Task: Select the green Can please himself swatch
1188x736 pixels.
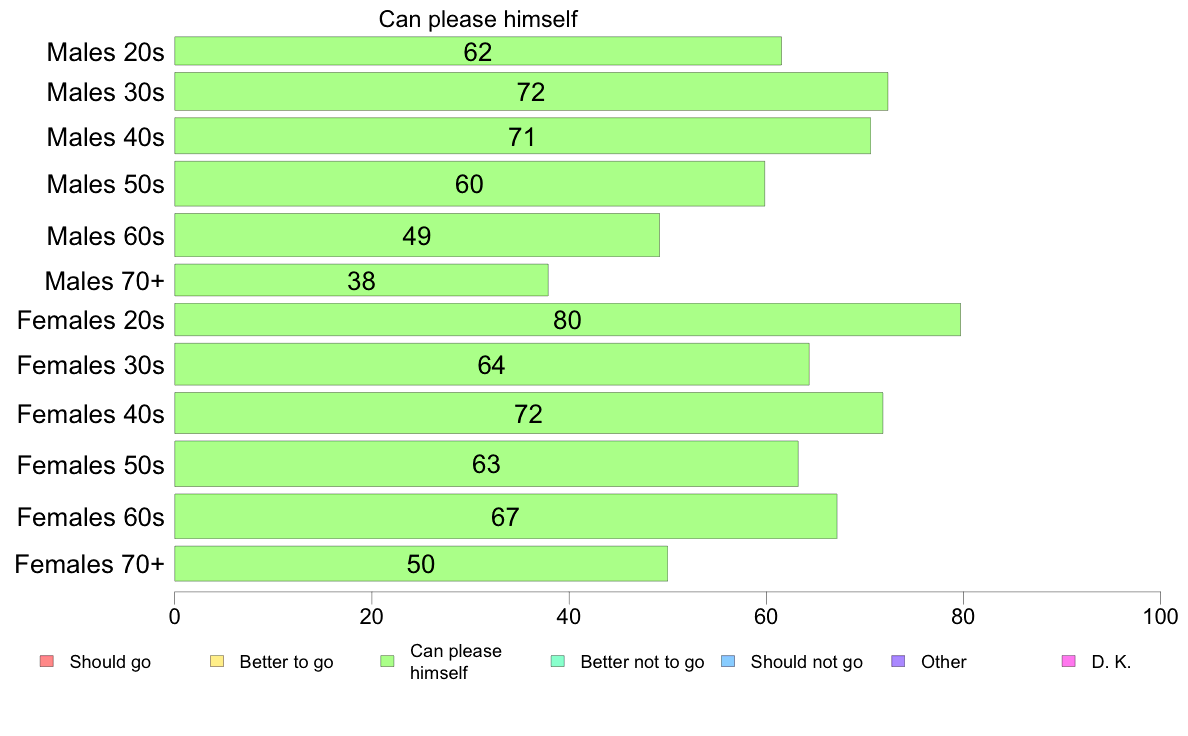Action: click(387, 661)
